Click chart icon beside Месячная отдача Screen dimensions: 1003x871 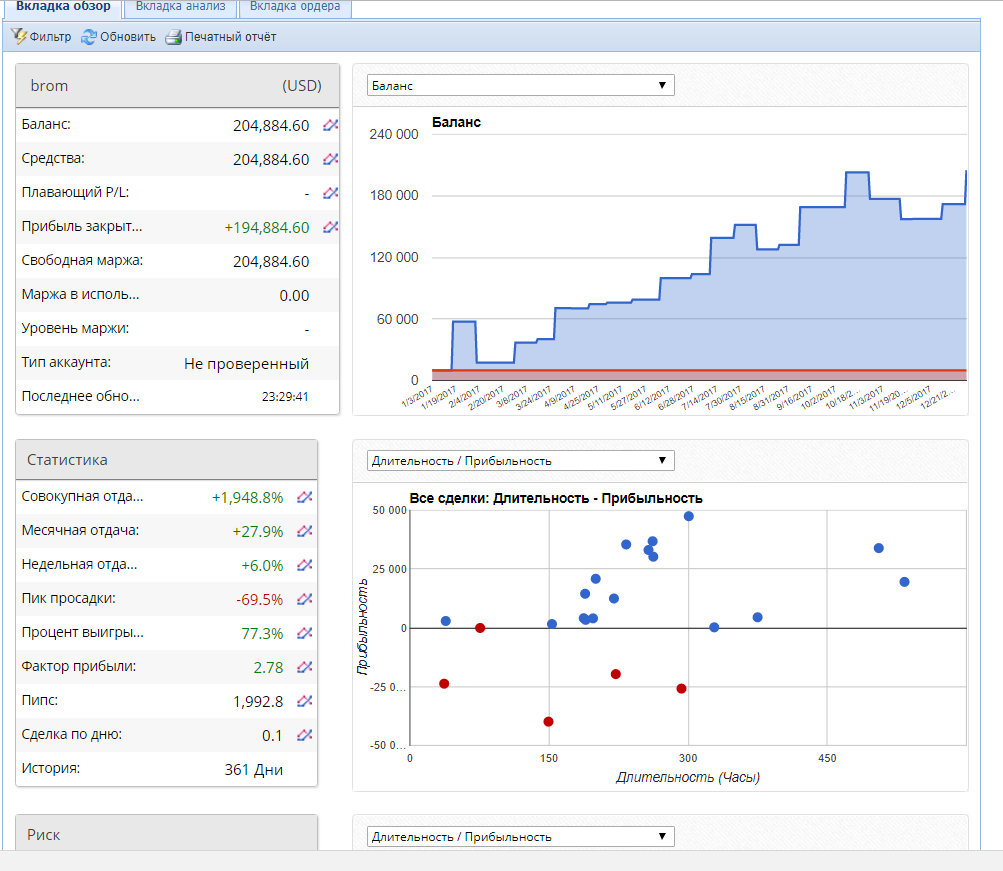point(304,531)
